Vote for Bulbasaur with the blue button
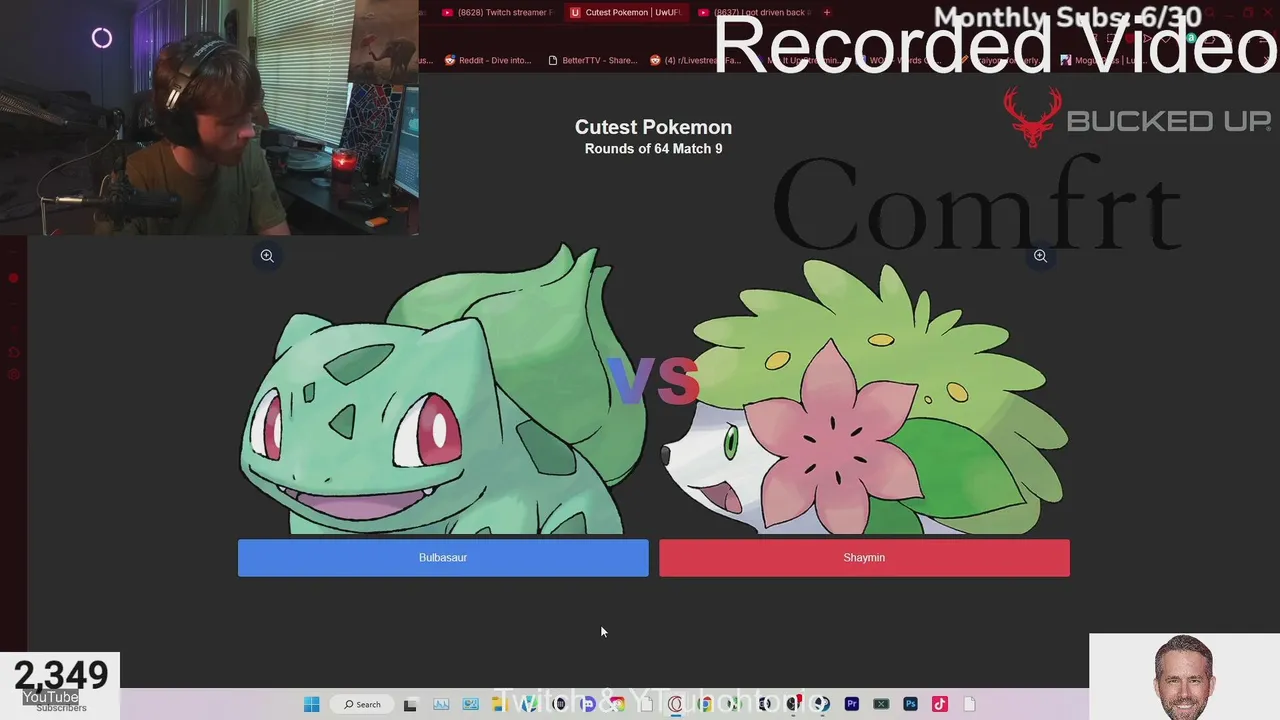This screenshot has width=1280, height=720. (443, 558)
